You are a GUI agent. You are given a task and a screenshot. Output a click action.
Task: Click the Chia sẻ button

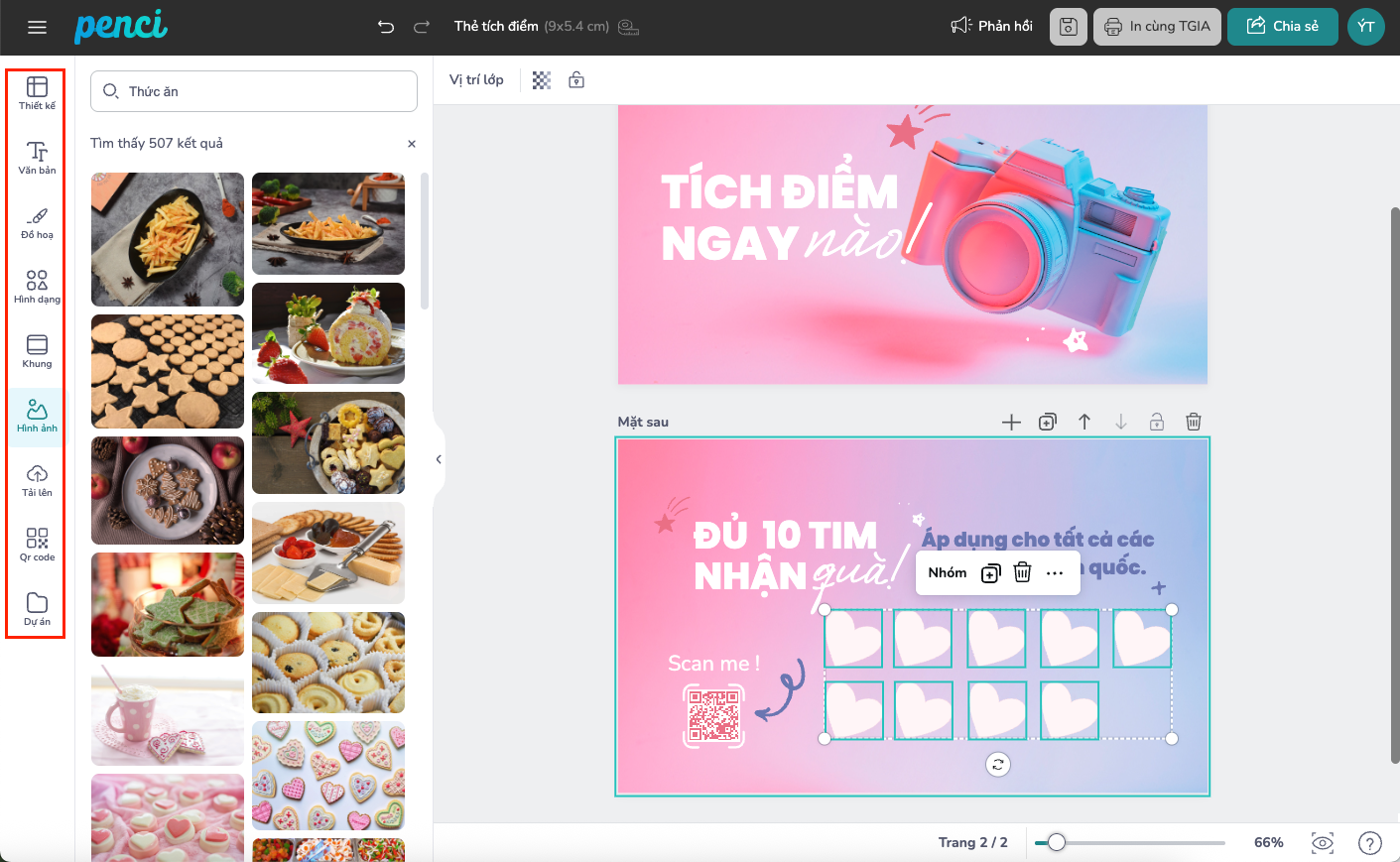1282,27
